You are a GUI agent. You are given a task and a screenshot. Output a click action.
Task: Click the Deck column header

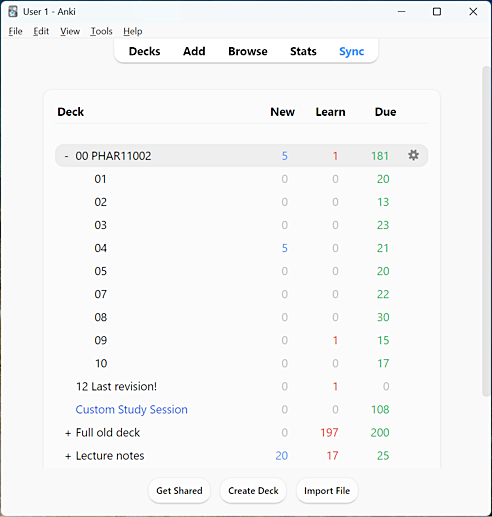tap(71, 112)
